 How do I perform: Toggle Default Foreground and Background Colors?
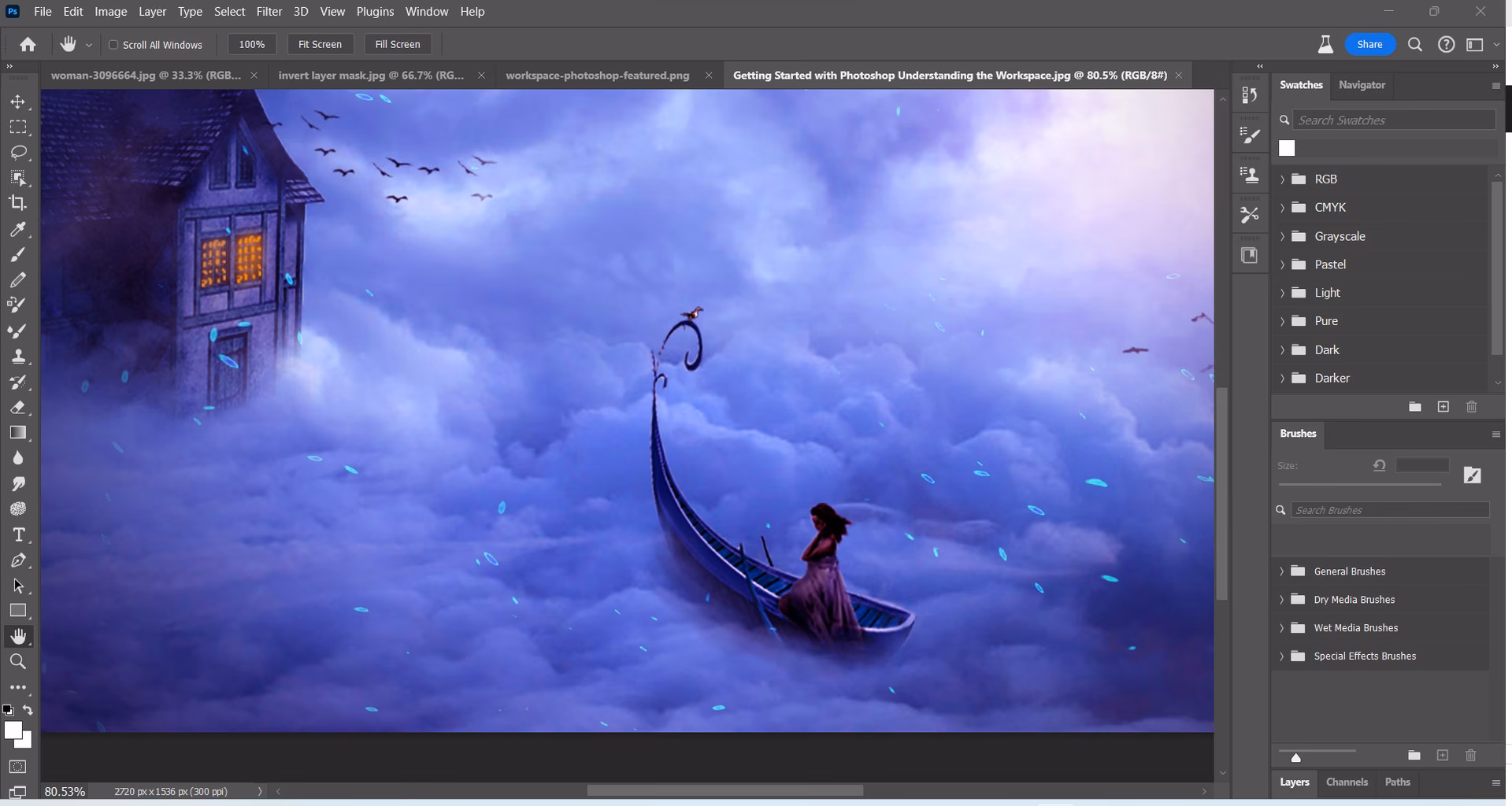pos(9,710)
